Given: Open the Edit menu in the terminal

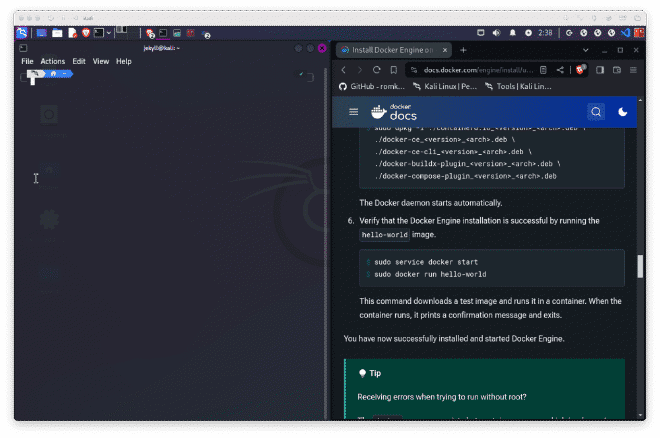Looking at the screenshot, I should point(79,61).
